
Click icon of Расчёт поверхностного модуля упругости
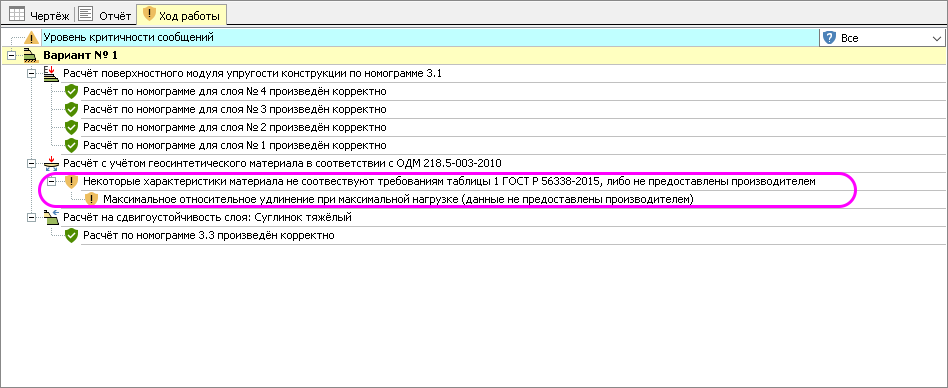[x=51, y=74]
